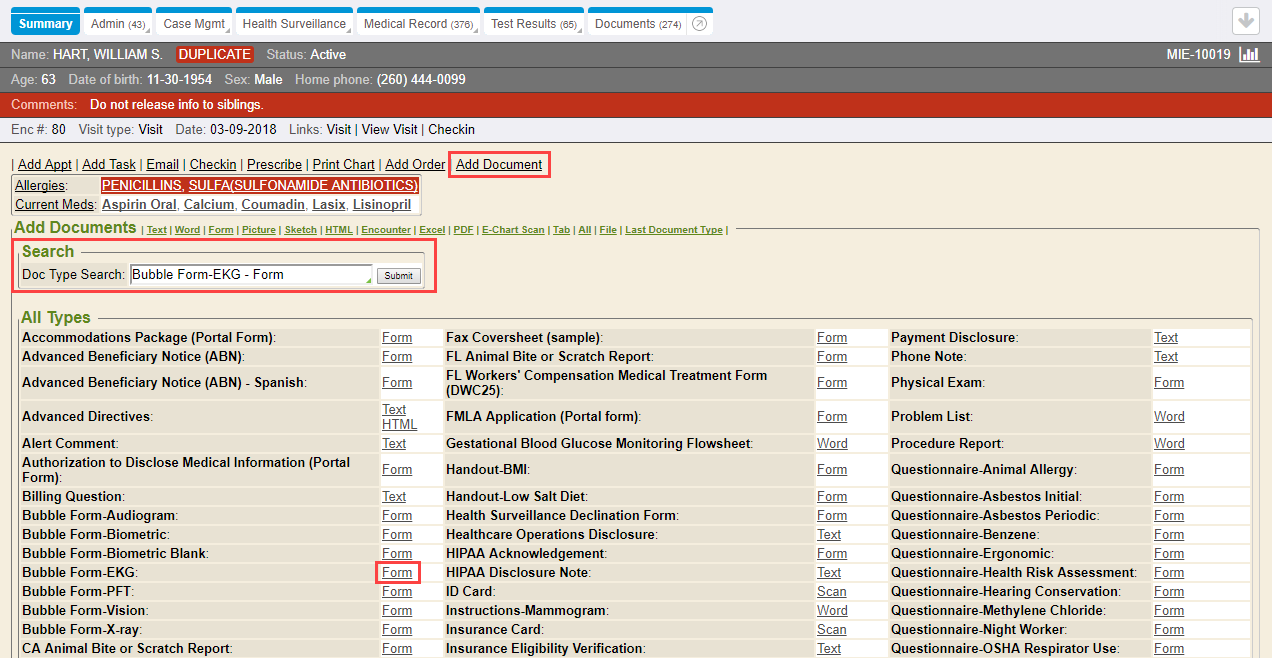1272x658 pixels.
Task: Click the Print Chart link
Action: [x=343, y=165]
